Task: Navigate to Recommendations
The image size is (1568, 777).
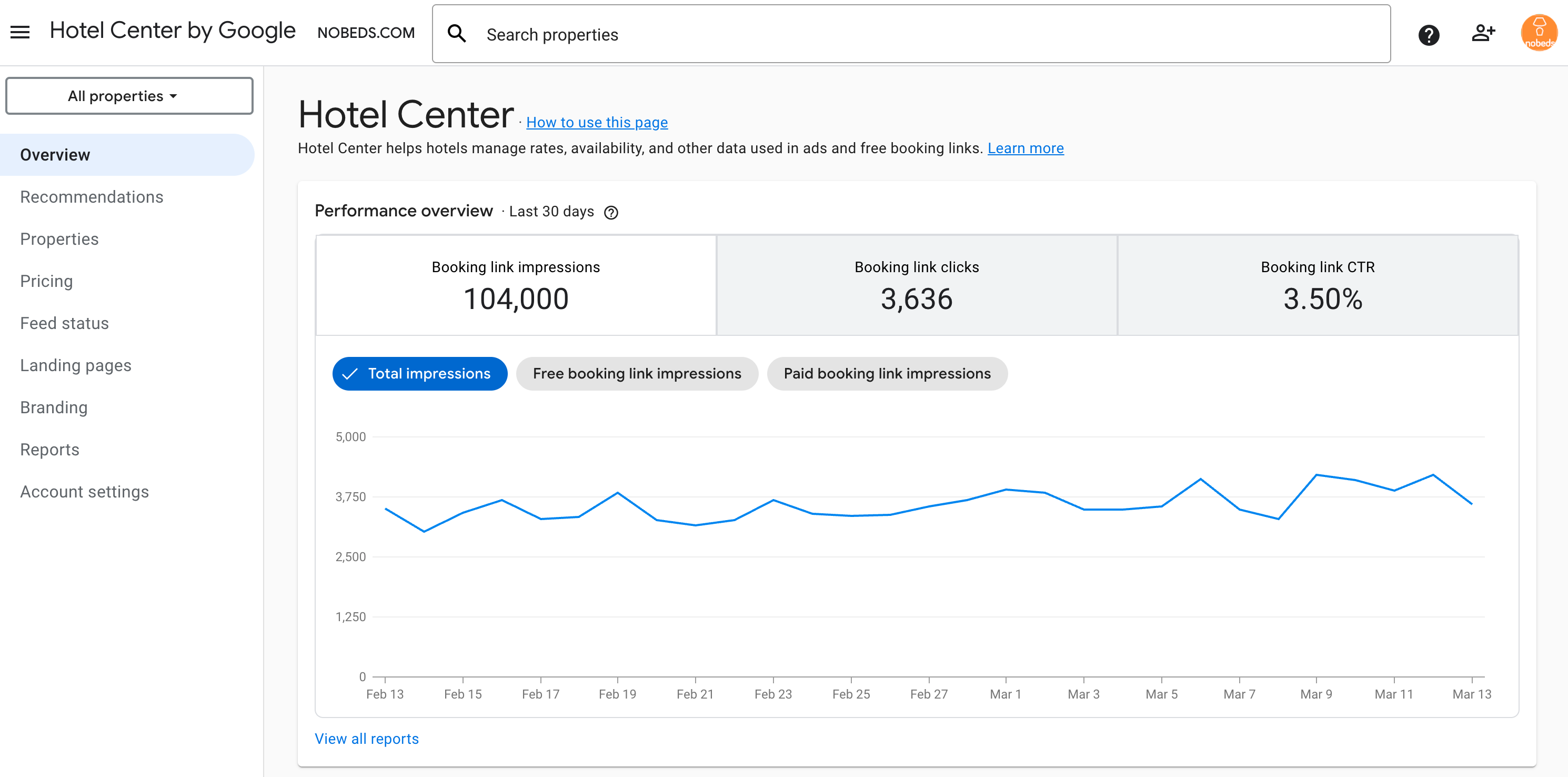Action: 92,197
